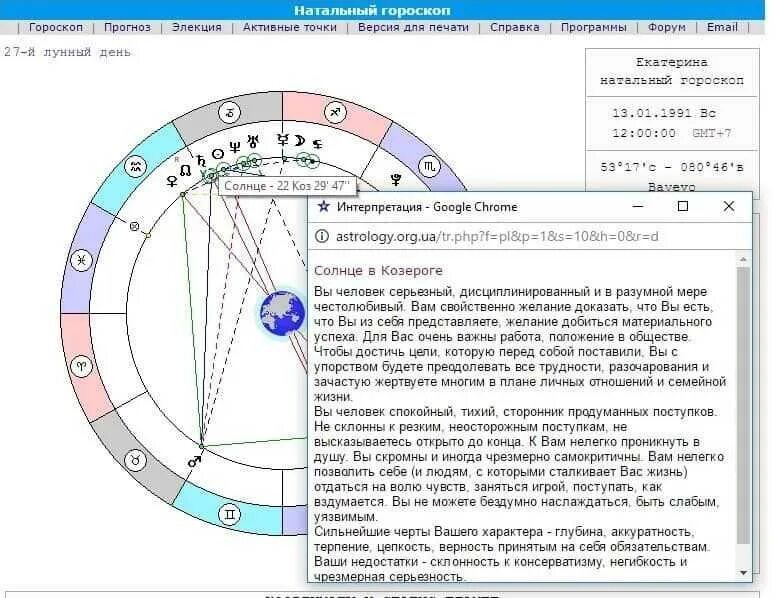This screenshot has height=598, width=775.
Task: Open the Элекция menu item
Action: (x=197, y=27)
